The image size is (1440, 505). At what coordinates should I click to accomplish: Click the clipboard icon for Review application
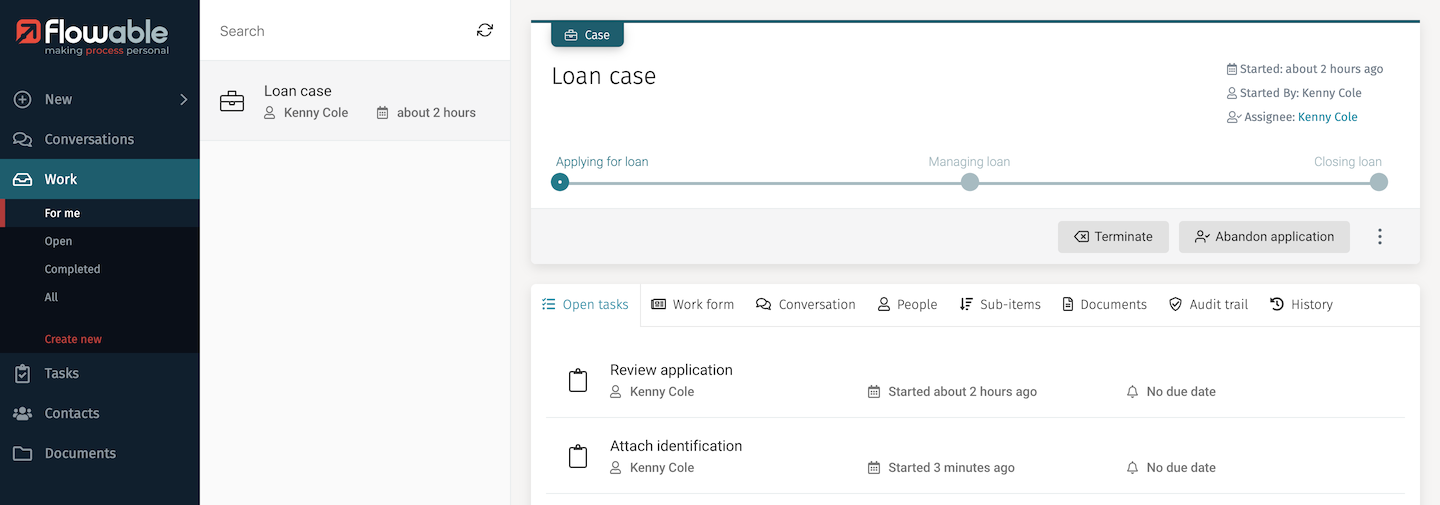[x=578, y=381]
